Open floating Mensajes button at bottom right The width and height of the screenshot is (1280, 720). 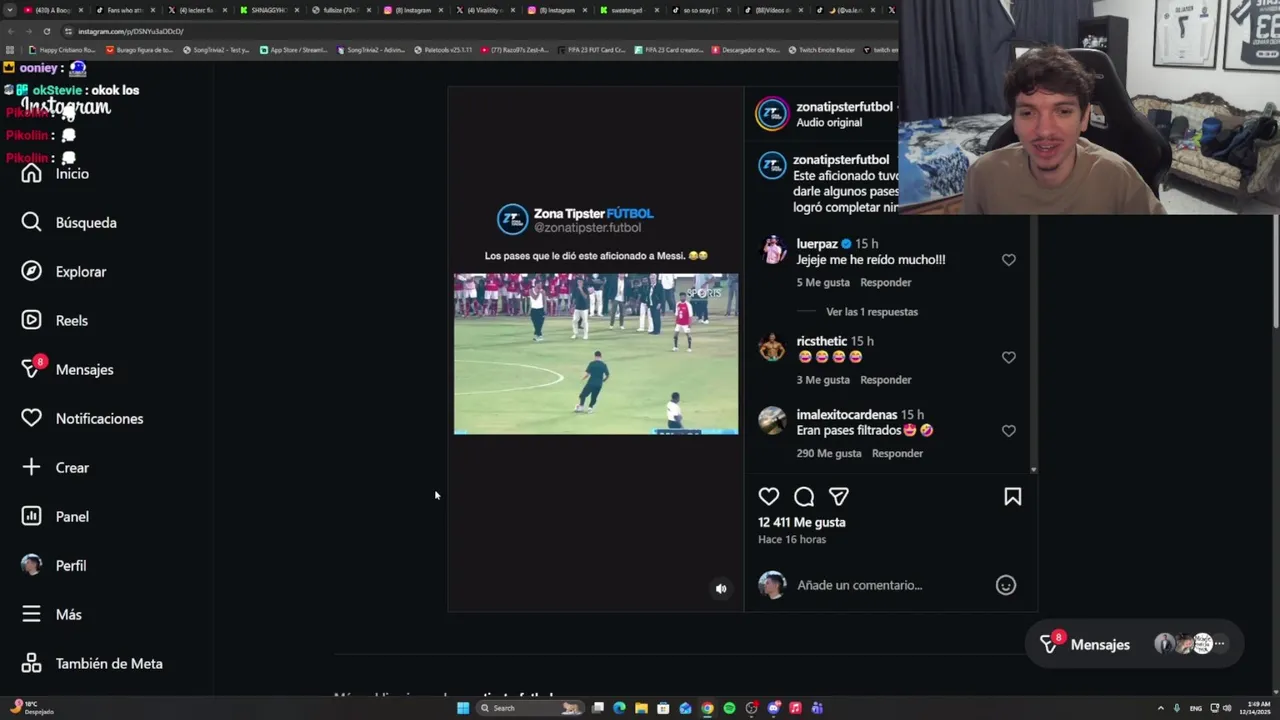(x=1134, y=645)
